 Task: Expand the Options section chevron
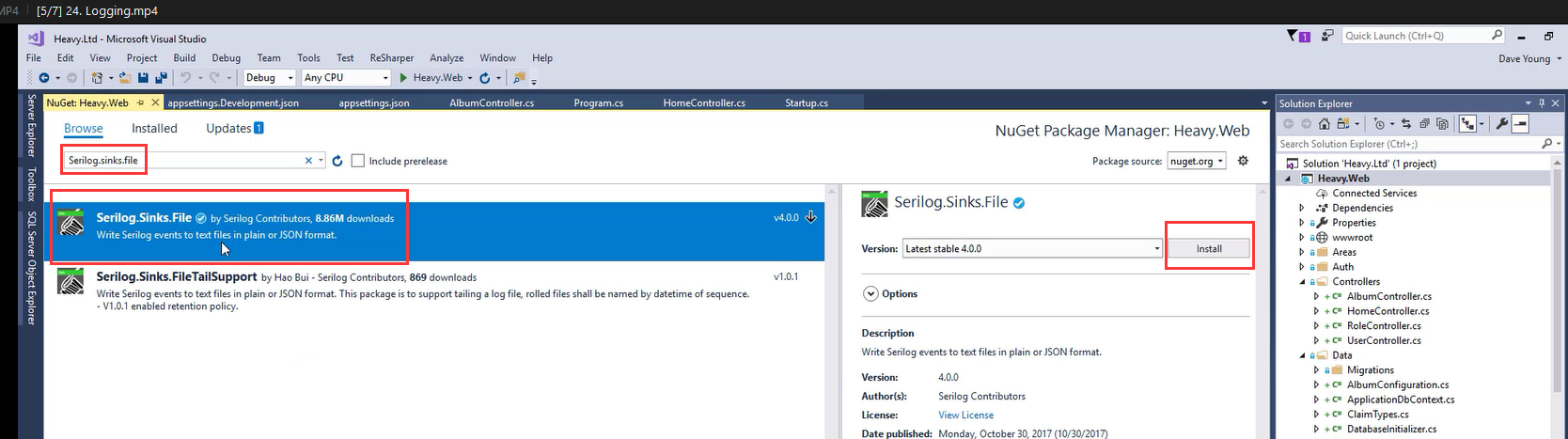(x=870, y=293)
